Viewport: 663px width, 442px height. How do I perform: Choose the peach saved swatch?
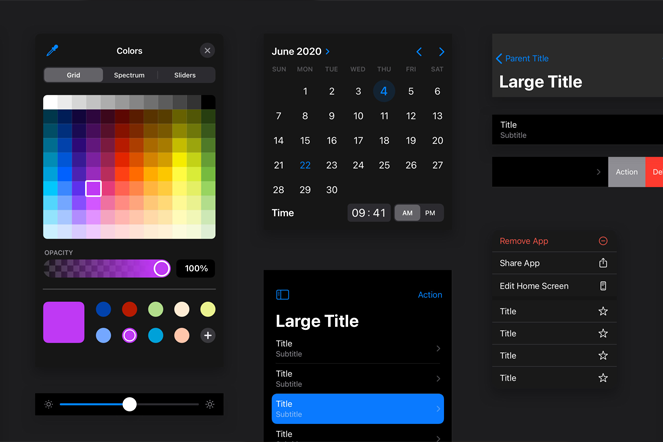pyautogui.click(x=182, y=335)
